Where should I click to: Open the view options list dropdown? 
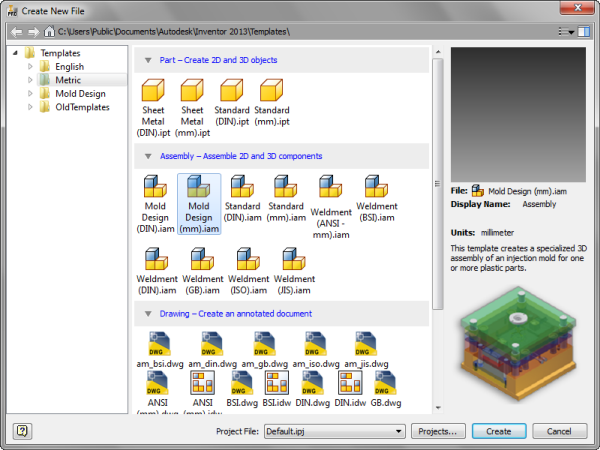coord(566,32)
